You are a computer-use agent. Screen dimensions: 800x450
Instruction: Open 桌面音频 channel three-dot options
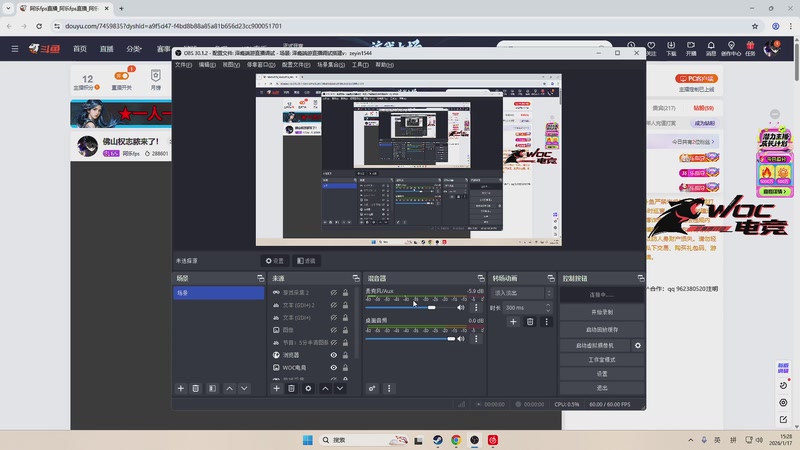[x=476, y=339]
